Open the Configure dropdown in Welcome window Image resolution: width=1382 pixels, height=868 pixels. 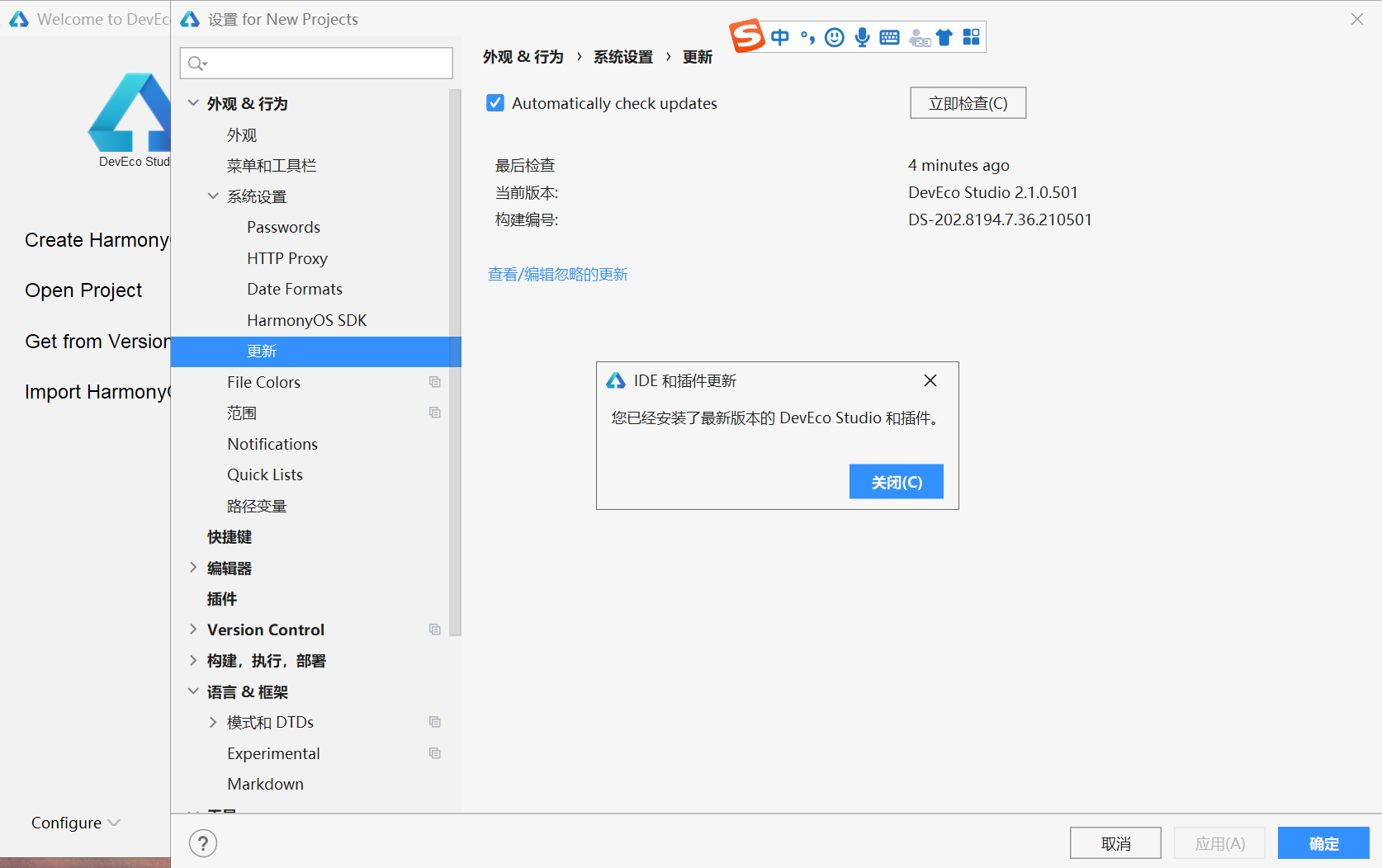click(x=76, y=823)
